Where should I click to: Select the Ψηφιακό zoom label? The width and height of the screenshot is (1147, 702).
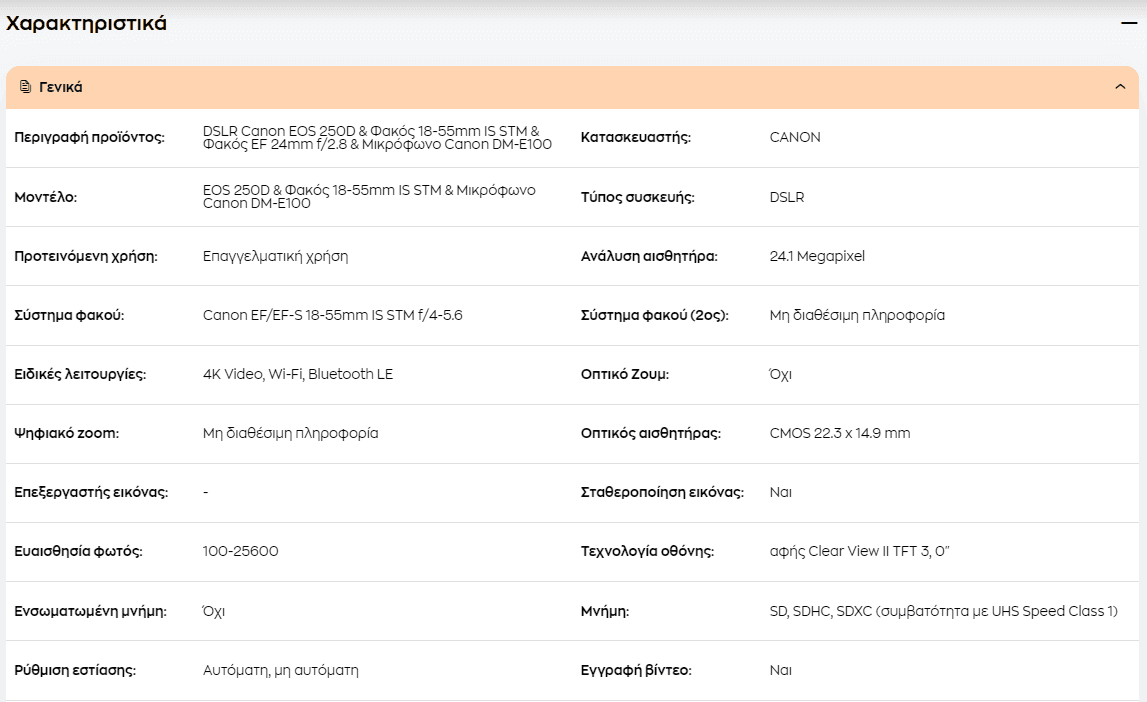pyautogui.click(x=67, y=434)
